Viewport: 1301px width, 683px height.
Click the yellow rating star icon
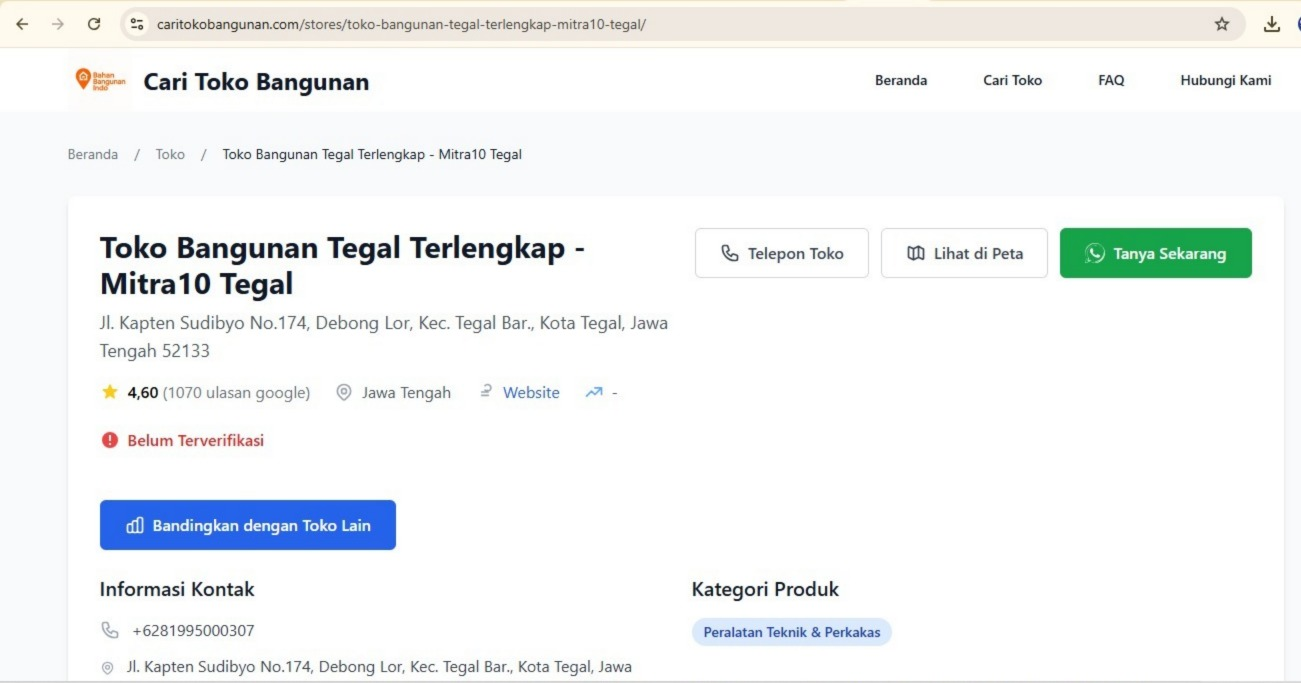click(110, 392)
